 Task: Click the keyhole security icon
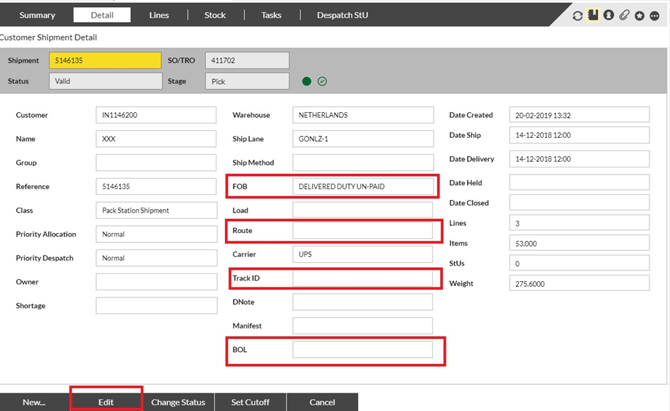[608, 16]
